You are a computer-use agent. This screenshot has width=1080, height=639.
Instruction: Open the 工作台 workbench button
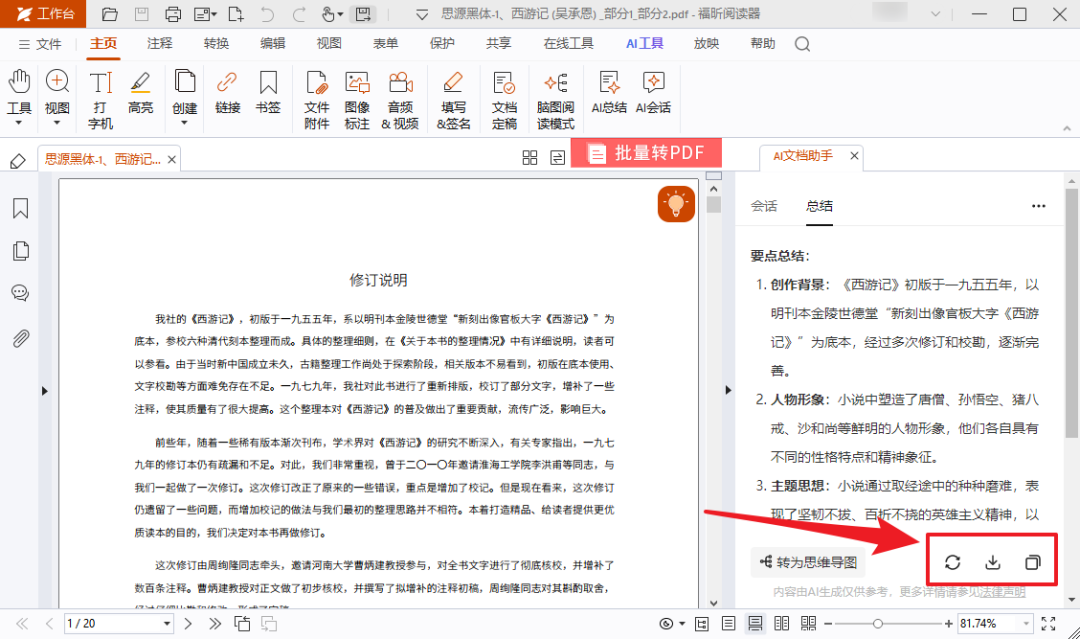pyautogui.click(x=43, y=14)
